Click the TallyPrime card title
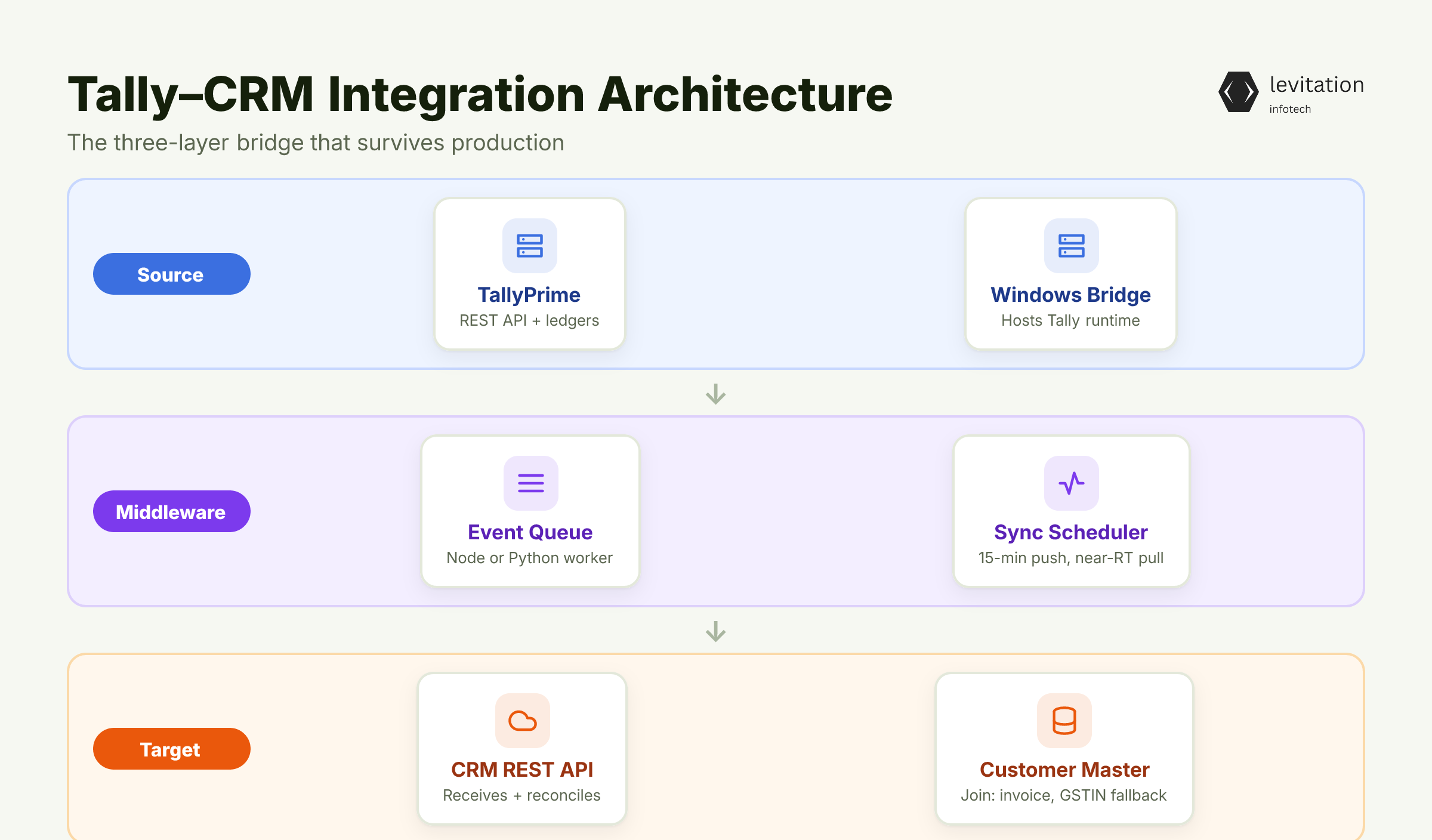The image size is (1432, 840). pyautogui.click(x=529, y=295)
